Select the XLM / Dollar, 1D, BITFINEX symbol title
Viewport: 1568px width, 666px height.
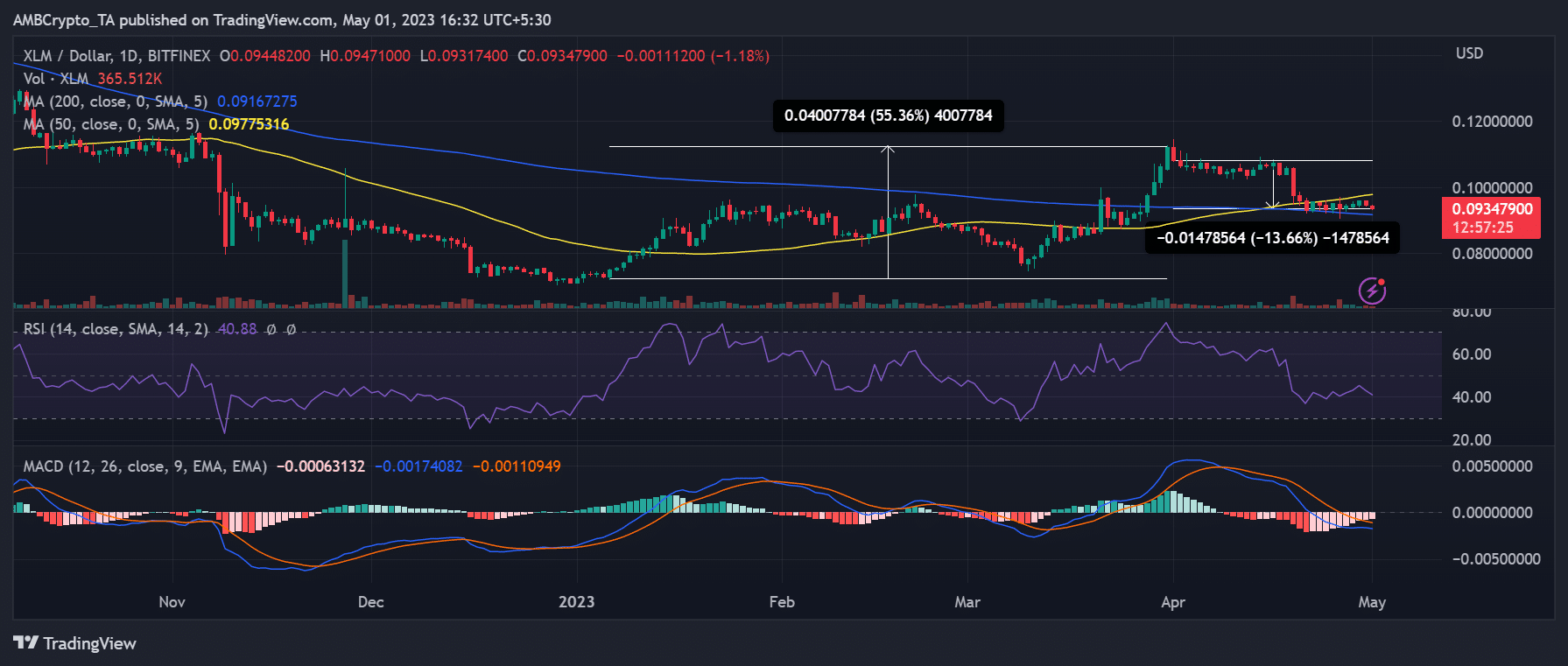pyautogui.click(x=116, y=56)
